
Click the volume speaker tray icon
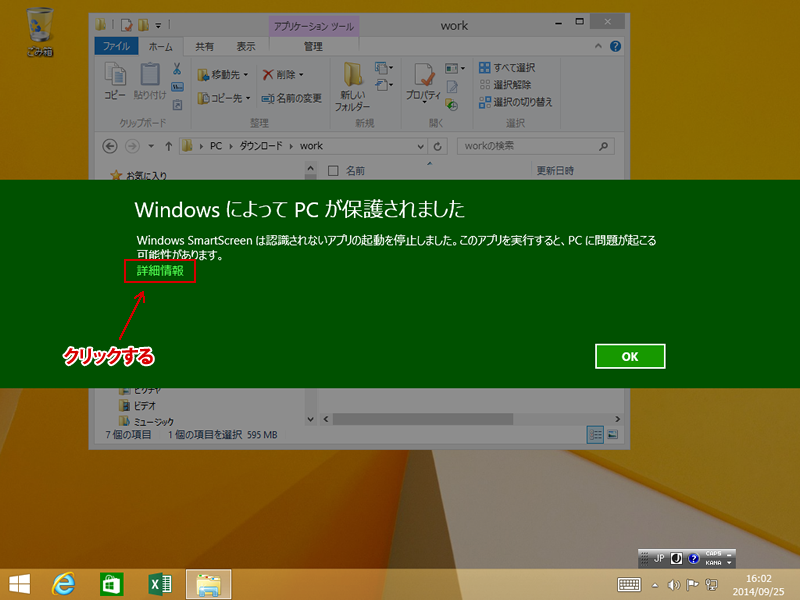pos(673,585)
